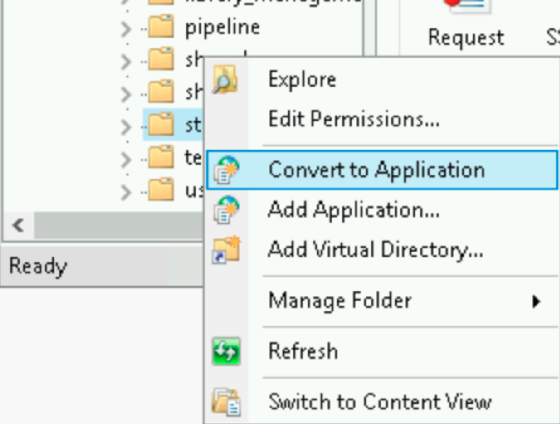Click the pipeline folder icon
The width and height of the screenshot is (560, 424).
pos(161,26)
